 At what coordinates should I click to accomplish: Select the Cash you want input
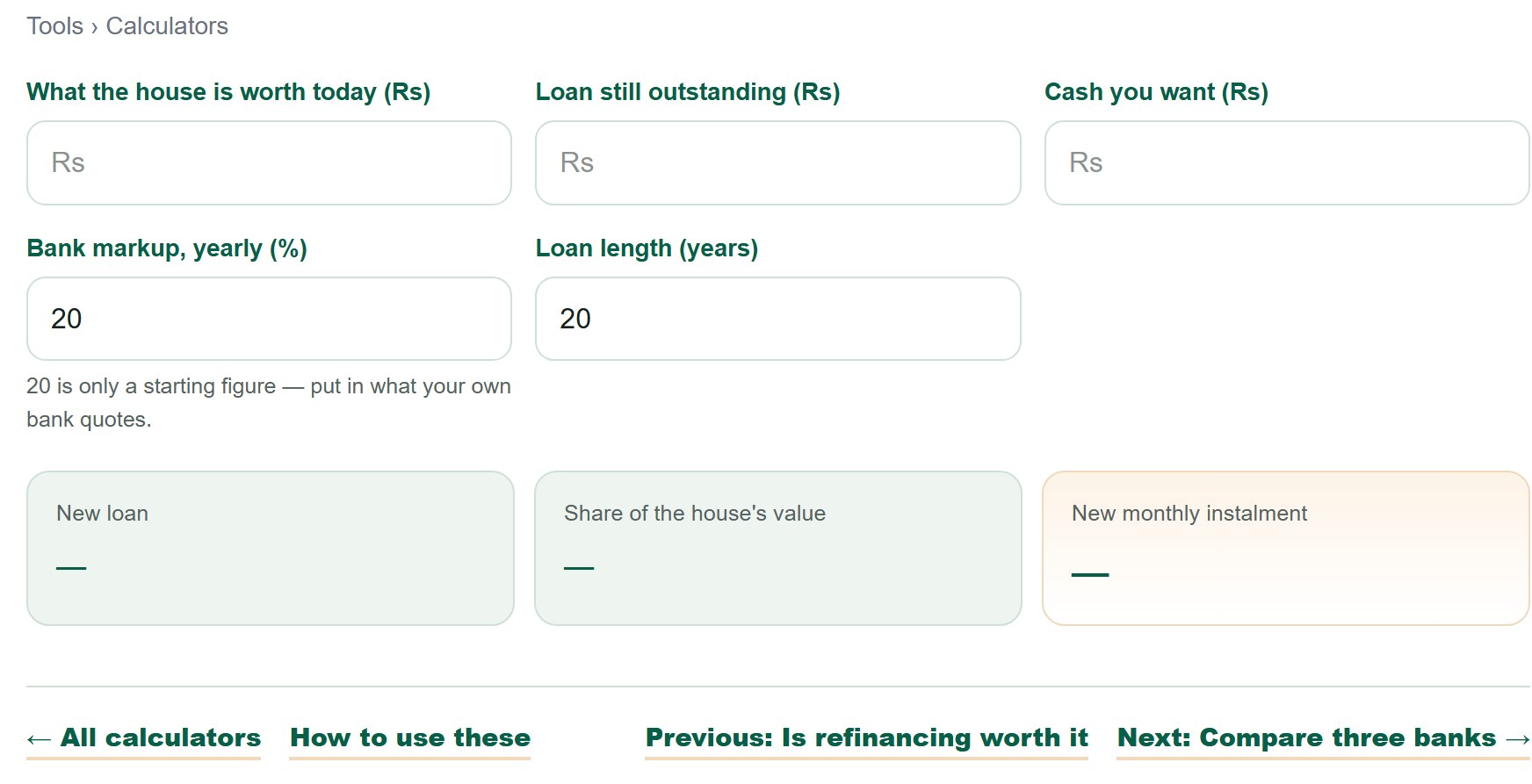coord(1287,162)
